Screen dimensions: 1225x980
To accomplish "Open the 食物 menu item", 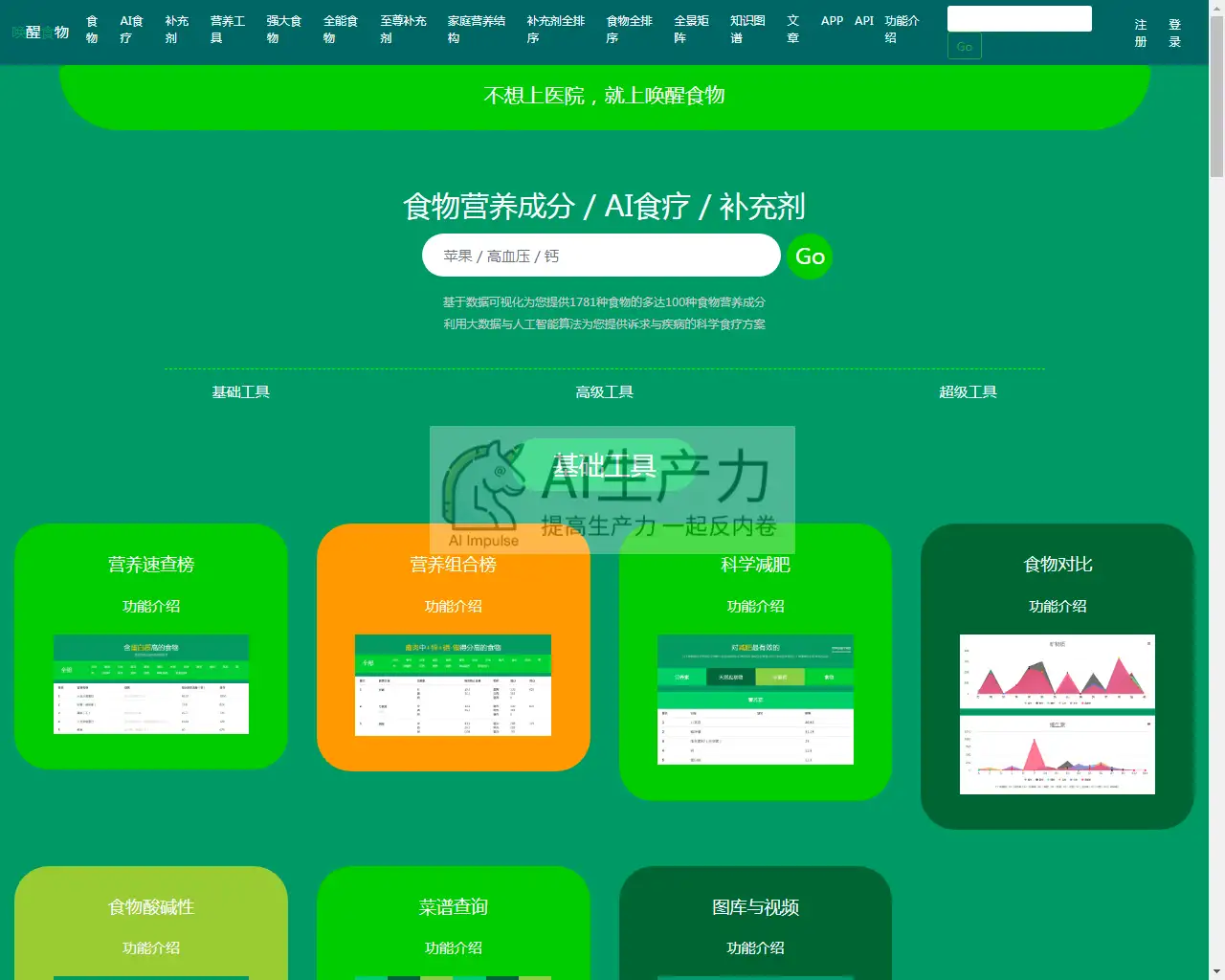I will (92, 30).
